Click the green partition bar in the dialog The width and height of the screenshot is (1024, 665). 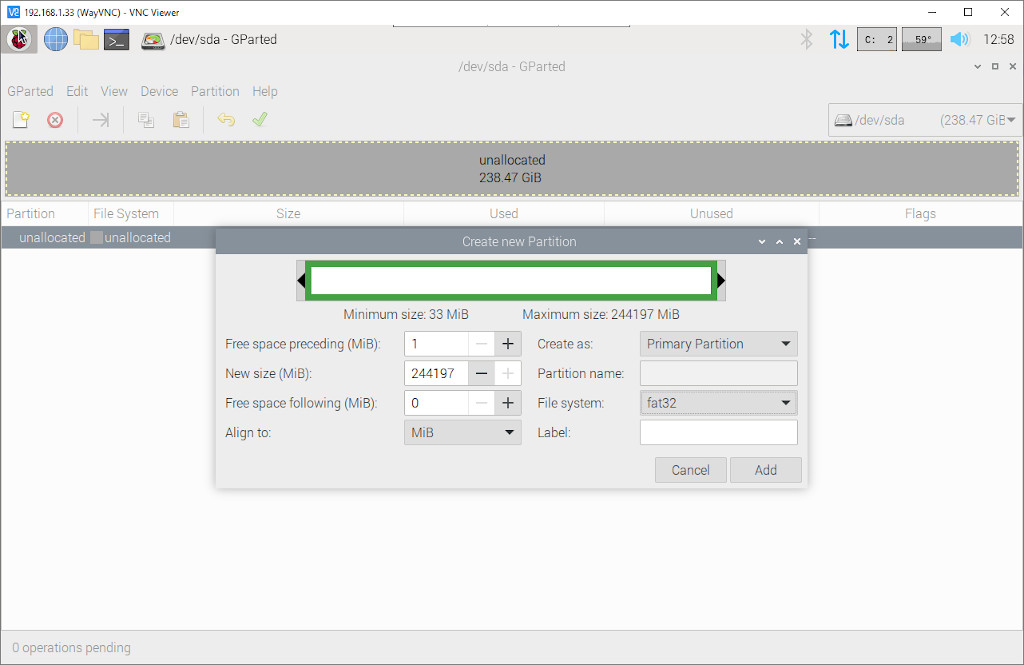point(511,281)
